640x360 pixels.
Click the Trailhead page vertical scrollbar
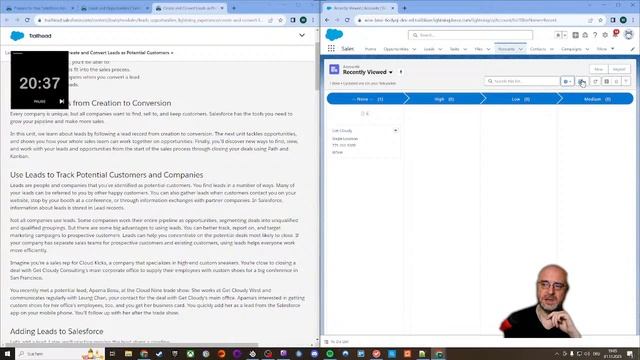coord(317,65)
